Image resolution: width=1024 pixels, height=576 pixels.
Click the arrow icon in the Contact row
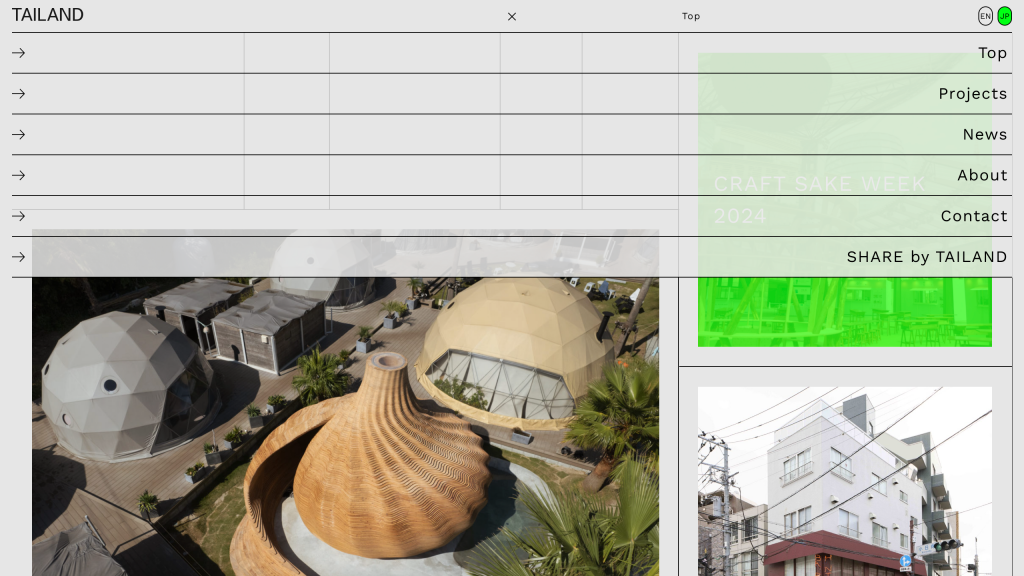tap(18, 216)
